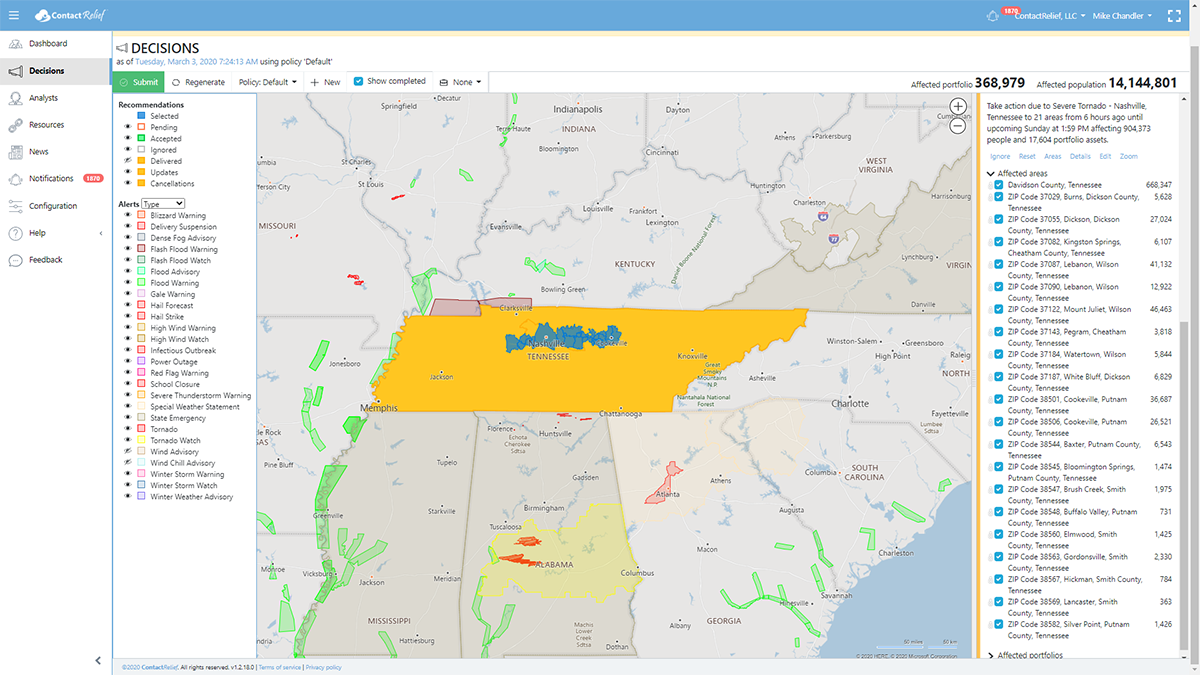Open the None dropdown in toolbar

click(461, 82)
